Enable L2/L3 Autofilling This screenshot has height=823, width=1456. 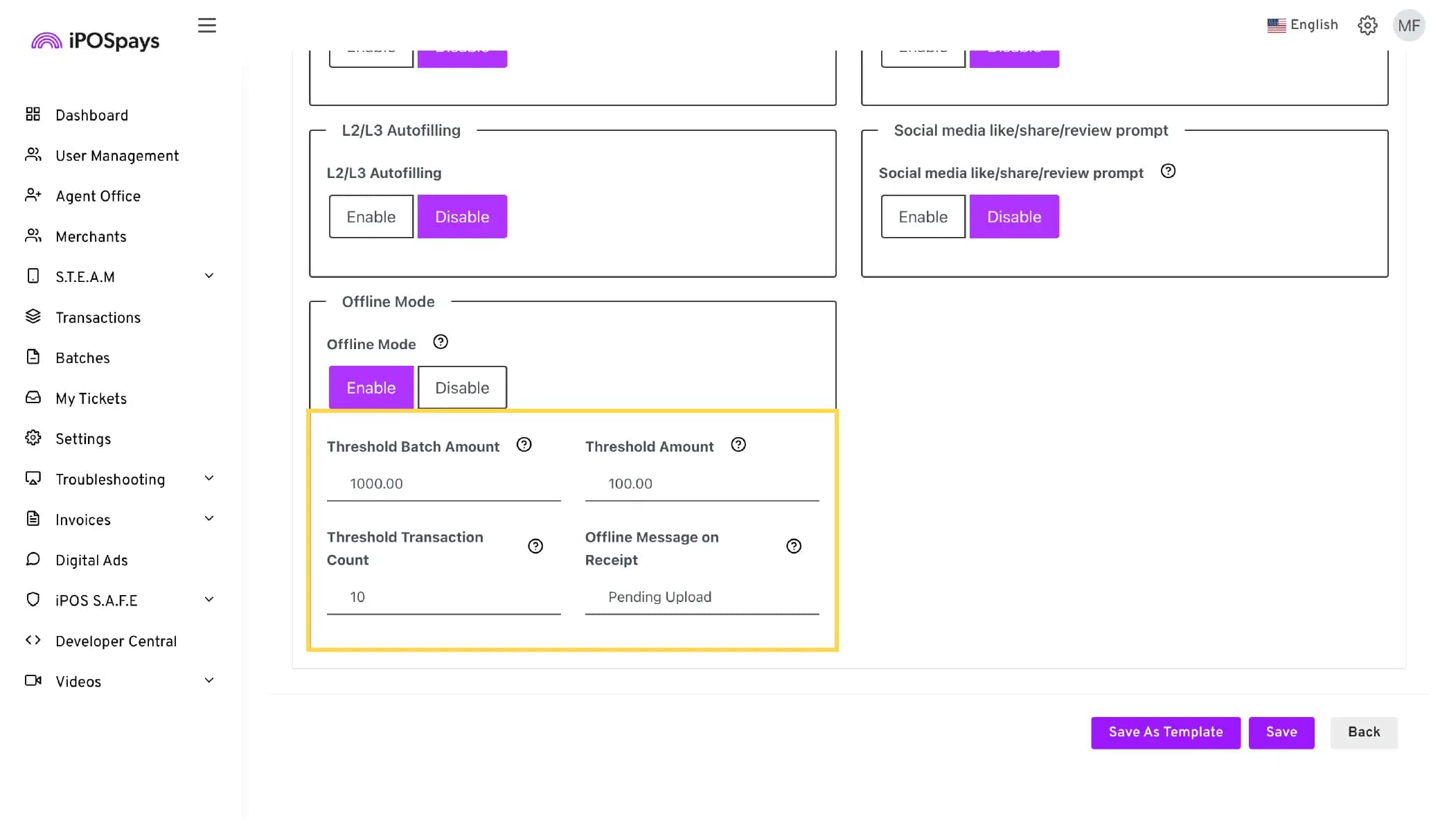[x=371, y=217]
